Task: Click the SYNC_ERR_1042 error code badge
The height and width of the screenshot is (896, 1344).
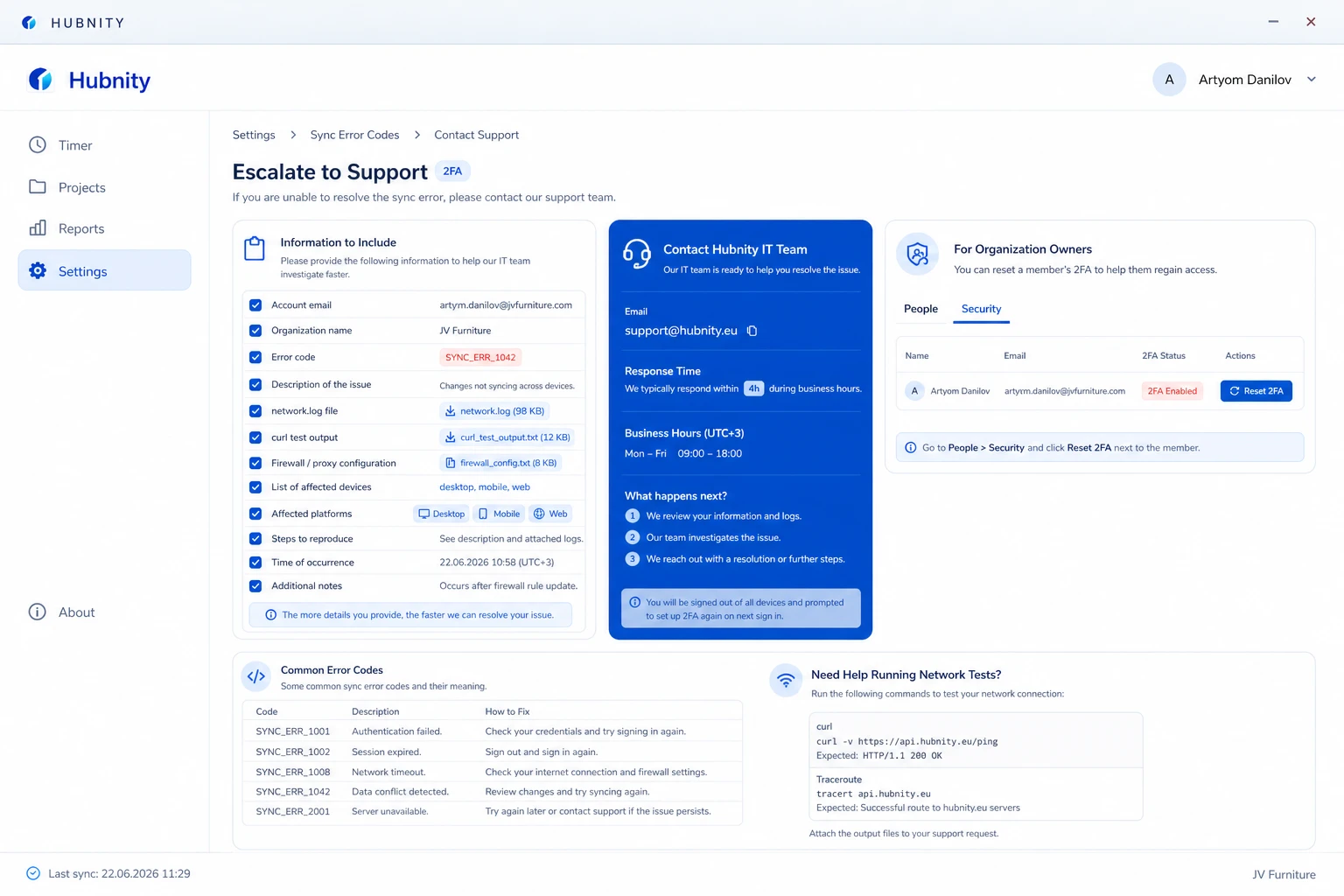Action: click(x=480, y=357)
